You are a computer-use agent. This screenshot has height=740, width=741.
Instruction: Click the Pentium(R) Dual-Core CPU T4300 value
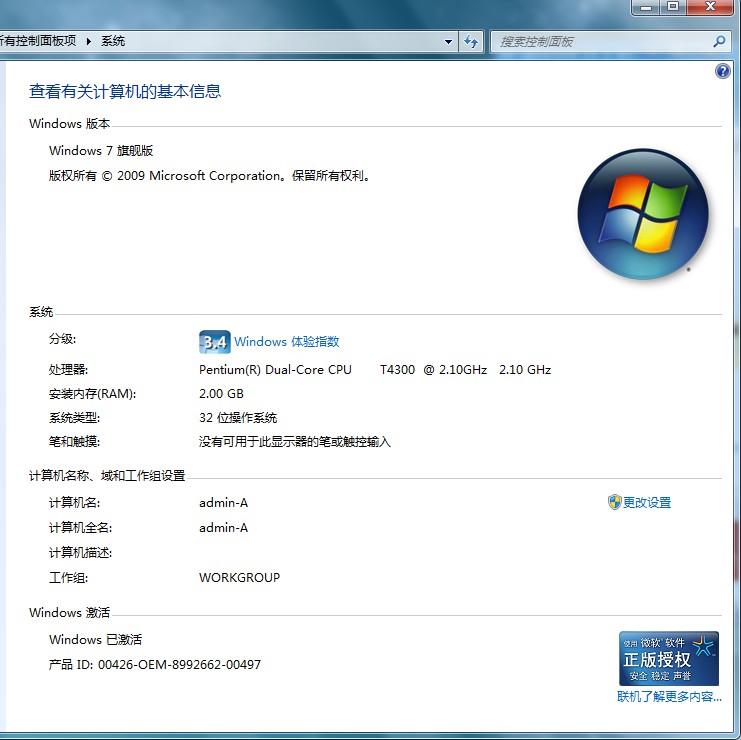point(375,370)
